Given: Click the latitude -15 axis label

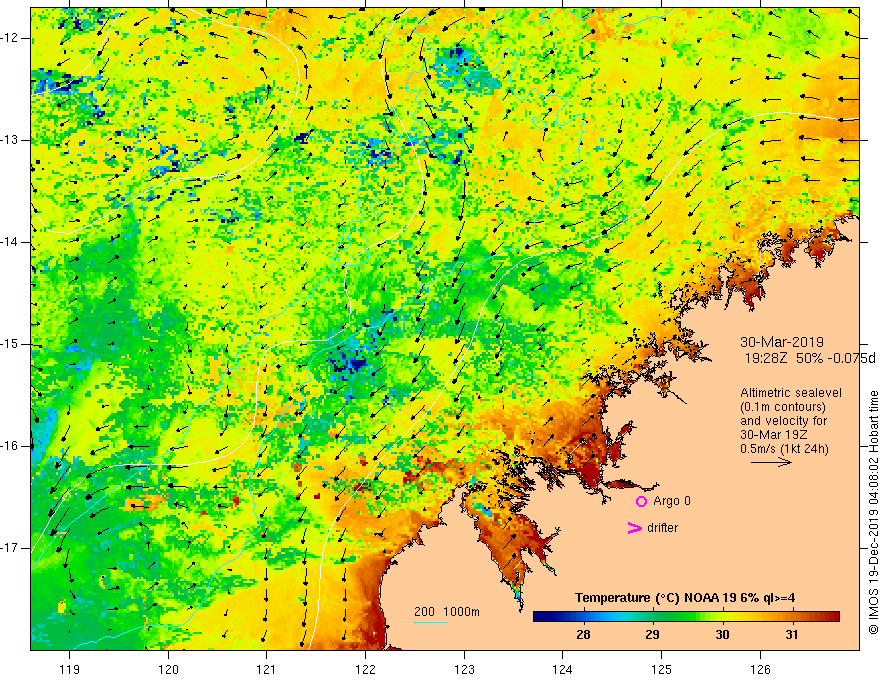Looking at the screenshot, I should click(x=10, y=344).
